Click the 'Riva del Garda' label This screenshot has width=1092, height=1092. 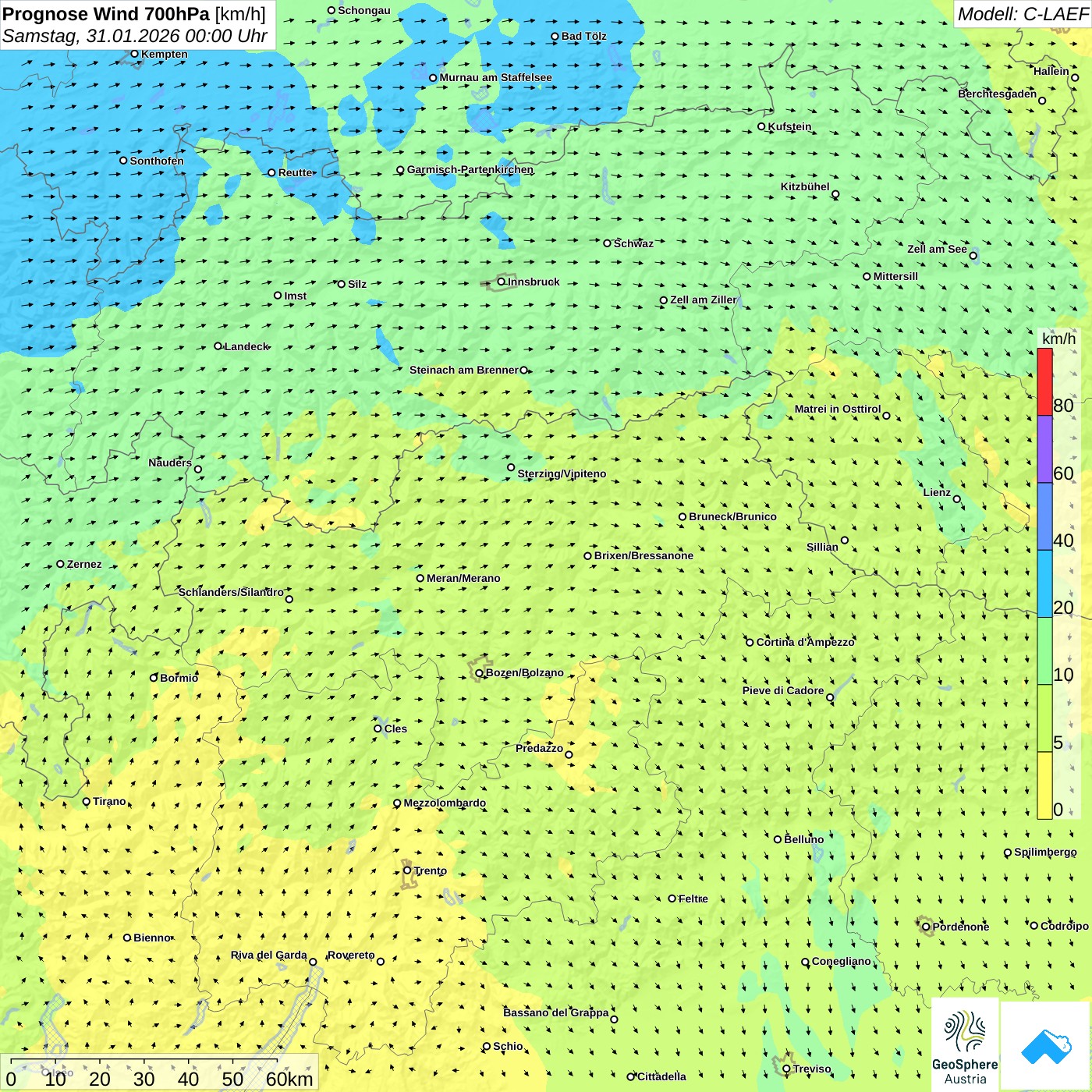pyautogui.click(x=268, y=955)
